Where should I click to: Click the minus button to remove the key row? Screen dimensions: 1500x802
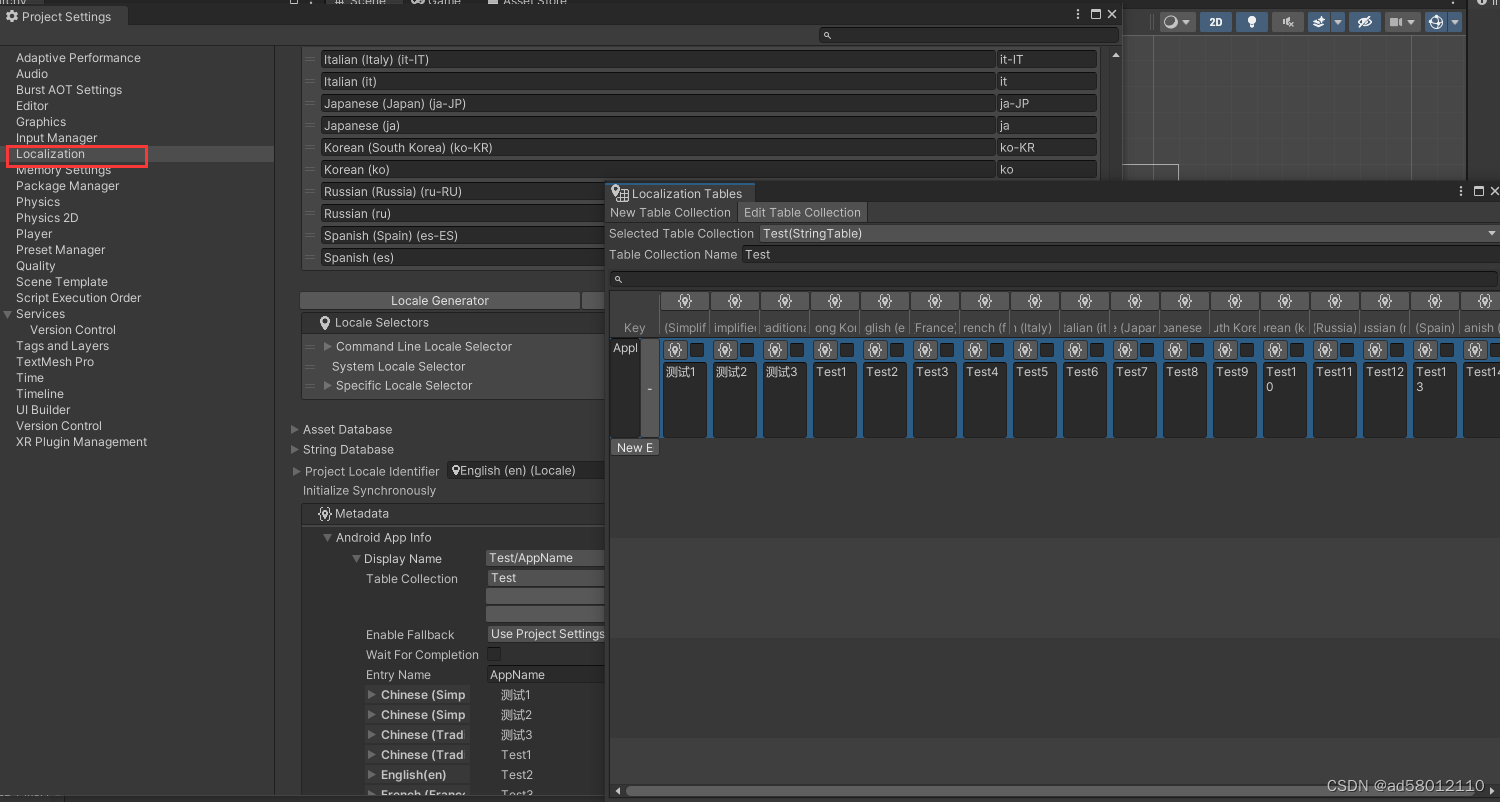click(650, 389)
